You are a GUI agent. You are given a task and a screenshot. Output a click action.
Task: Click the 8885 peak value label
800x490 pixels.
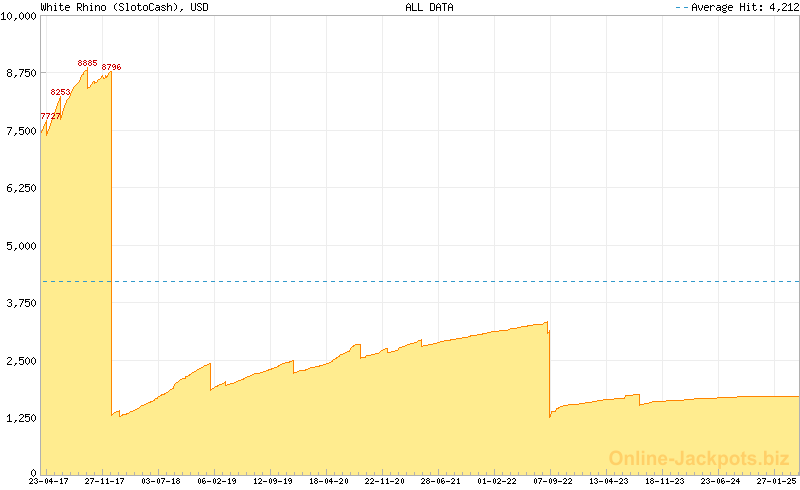(88, 63)
